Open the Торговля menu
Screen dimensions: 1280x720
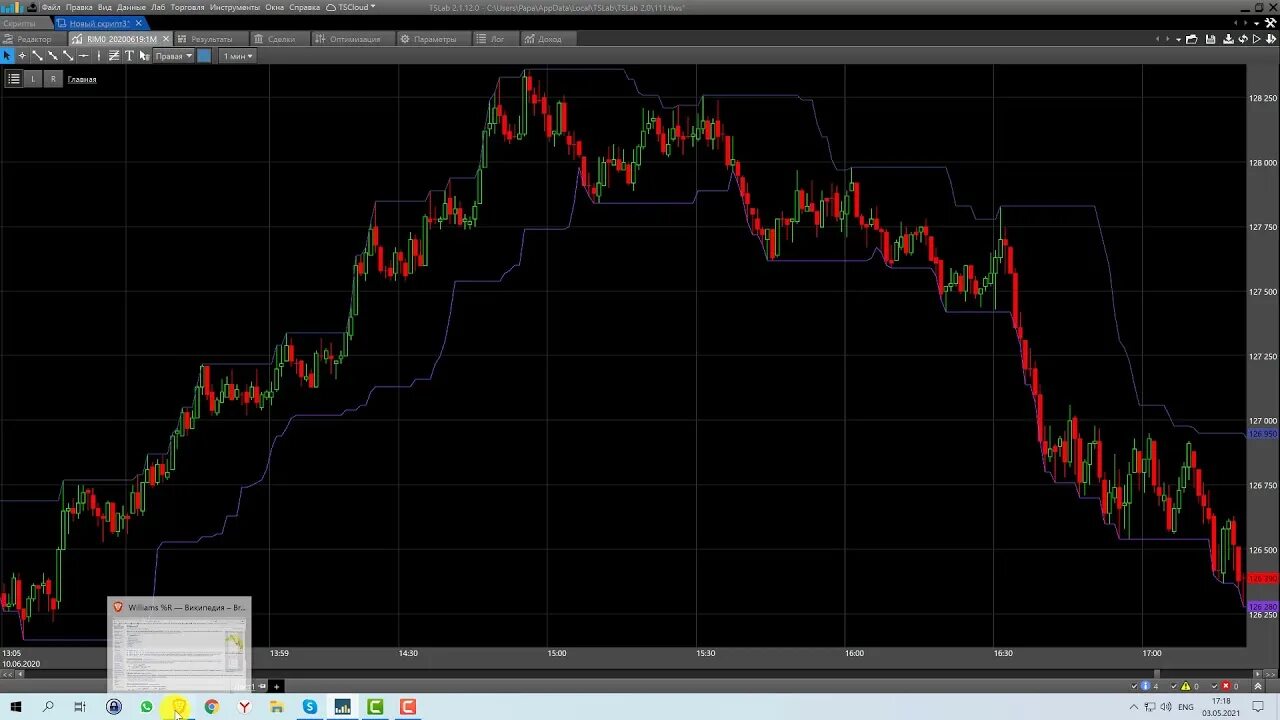coord(187,6)
